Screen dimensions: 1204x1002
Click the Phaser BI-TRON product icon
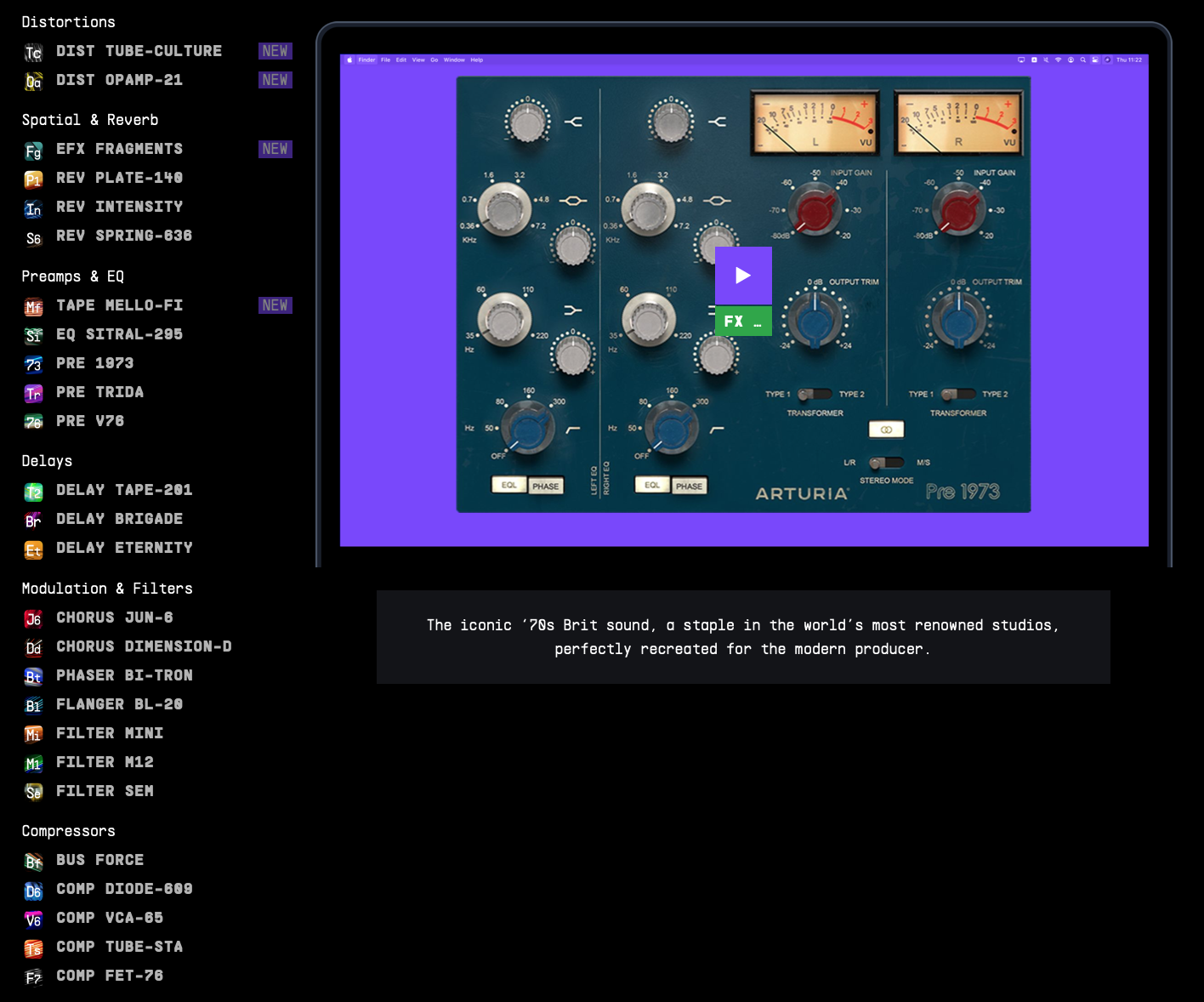point(33,677)
